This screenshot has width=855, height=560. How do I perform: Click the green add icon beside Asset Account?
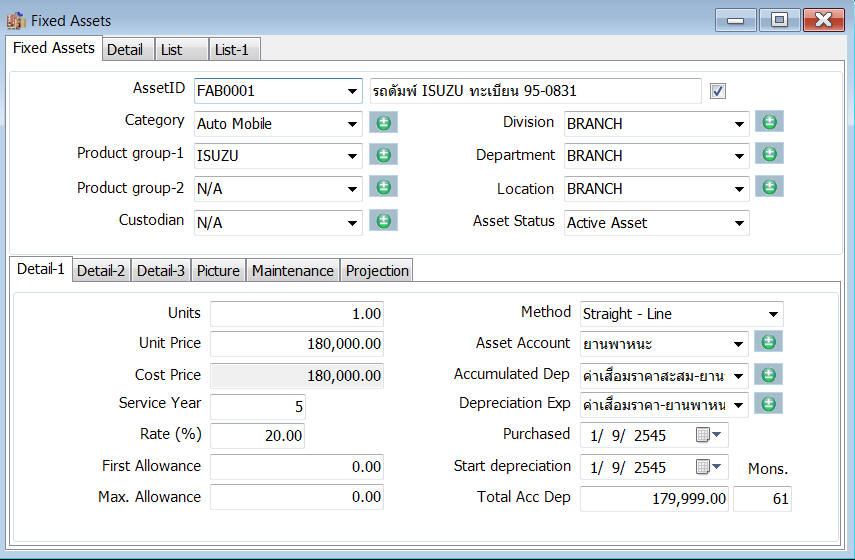coord(768,341)
